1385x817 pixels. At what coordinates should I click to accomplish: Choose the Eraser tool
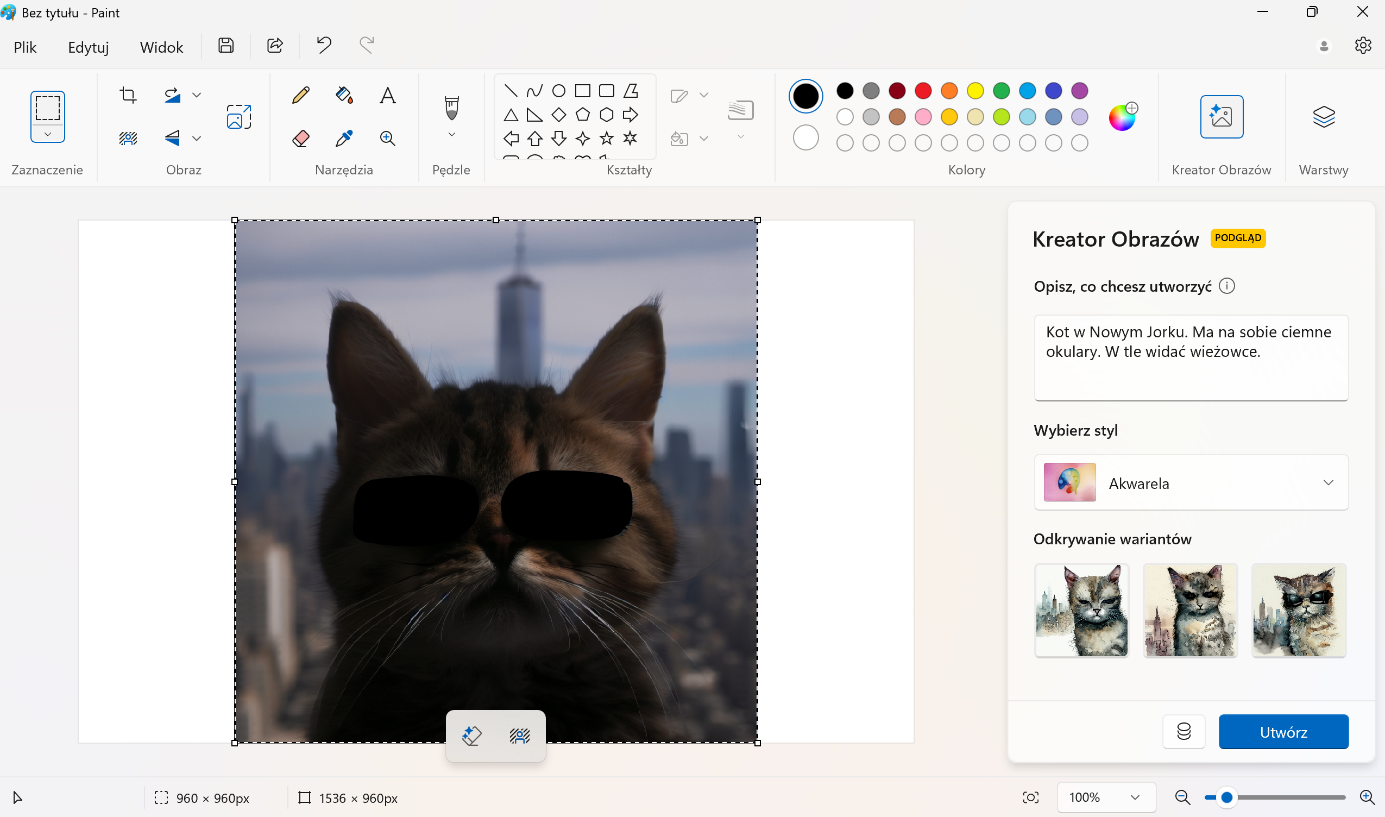300,139
